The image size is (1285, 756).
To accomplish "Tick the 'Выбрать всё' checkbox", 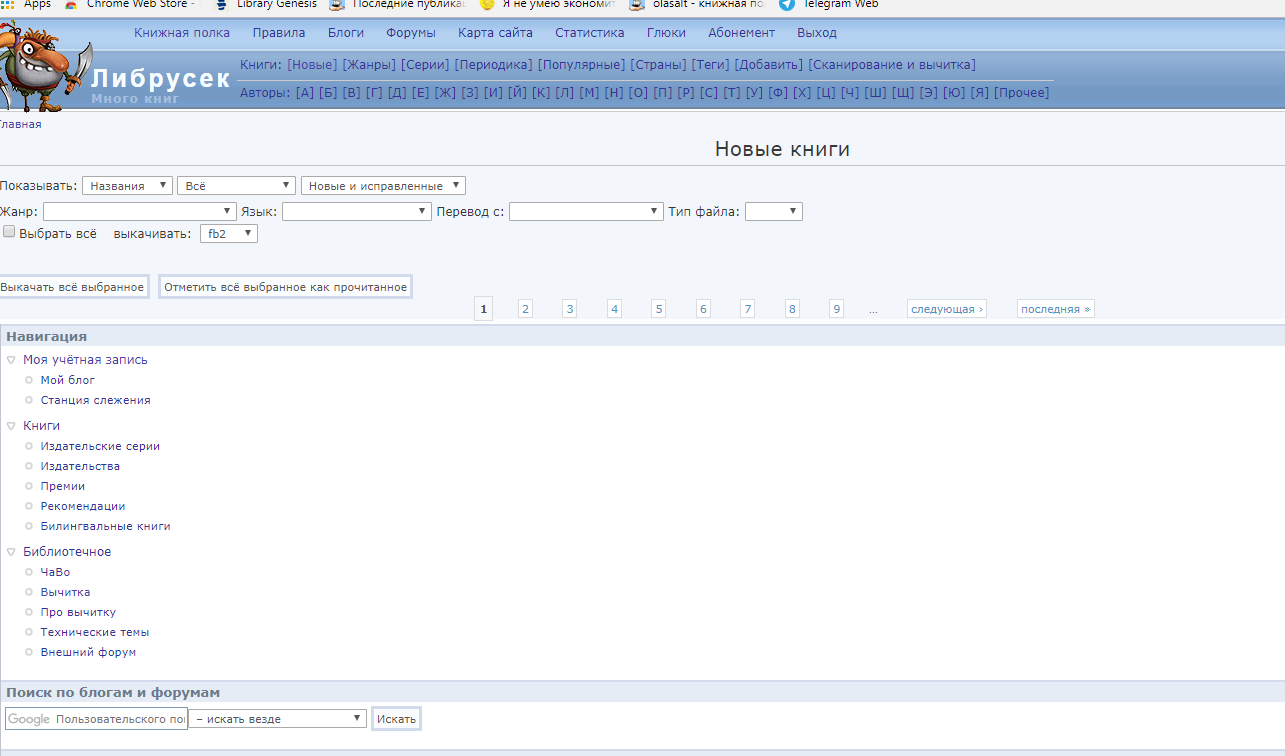I will pos(9,232).
